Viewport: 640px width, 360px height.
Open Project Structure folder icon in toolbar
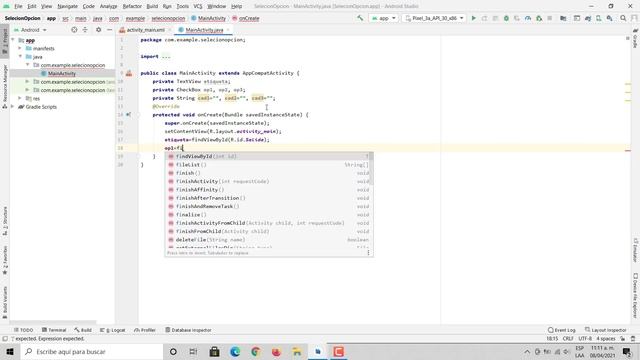(x=563, y=18)
